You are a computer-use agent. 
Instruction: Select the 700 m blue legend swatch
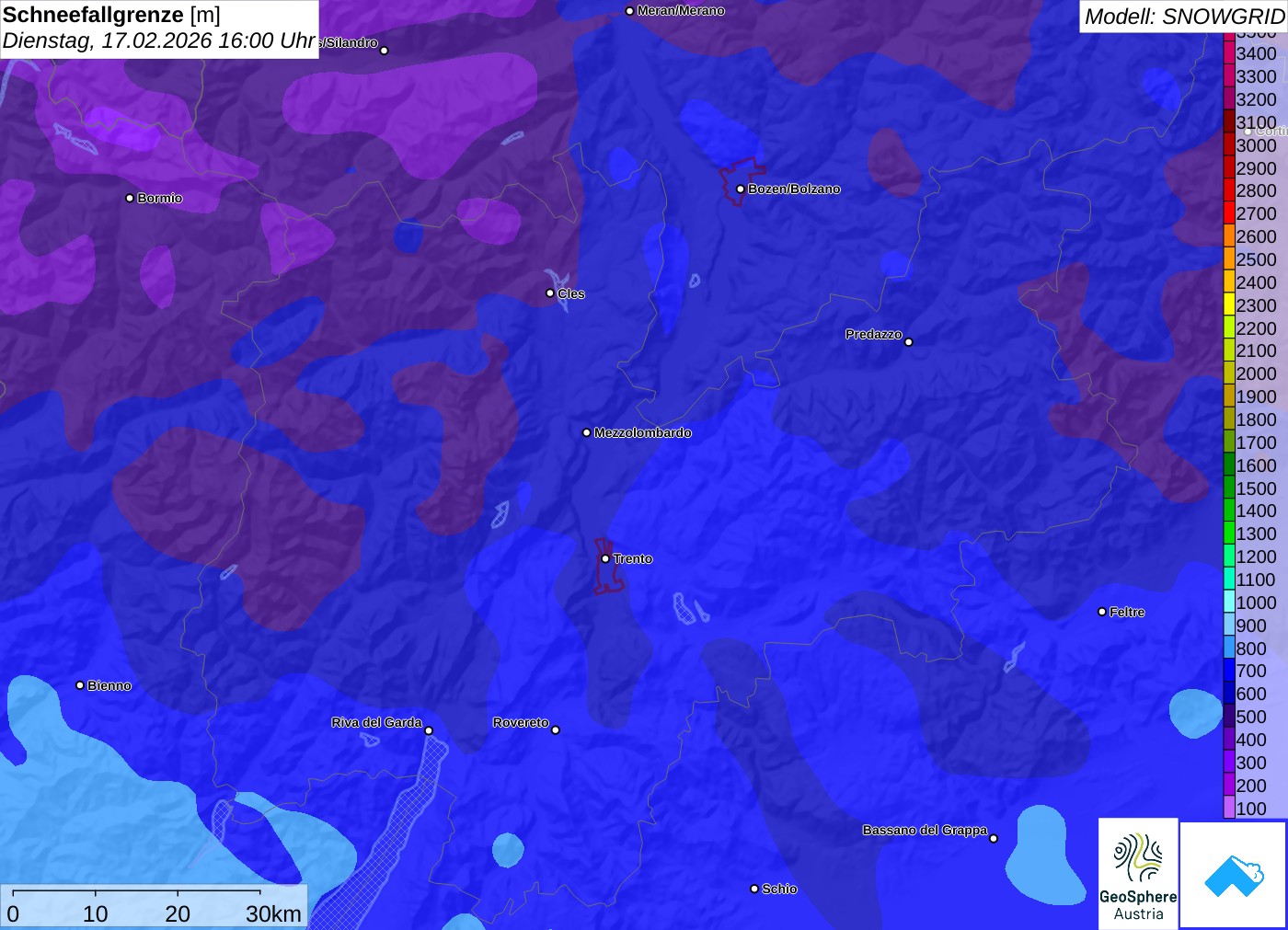coord(1229,671)
